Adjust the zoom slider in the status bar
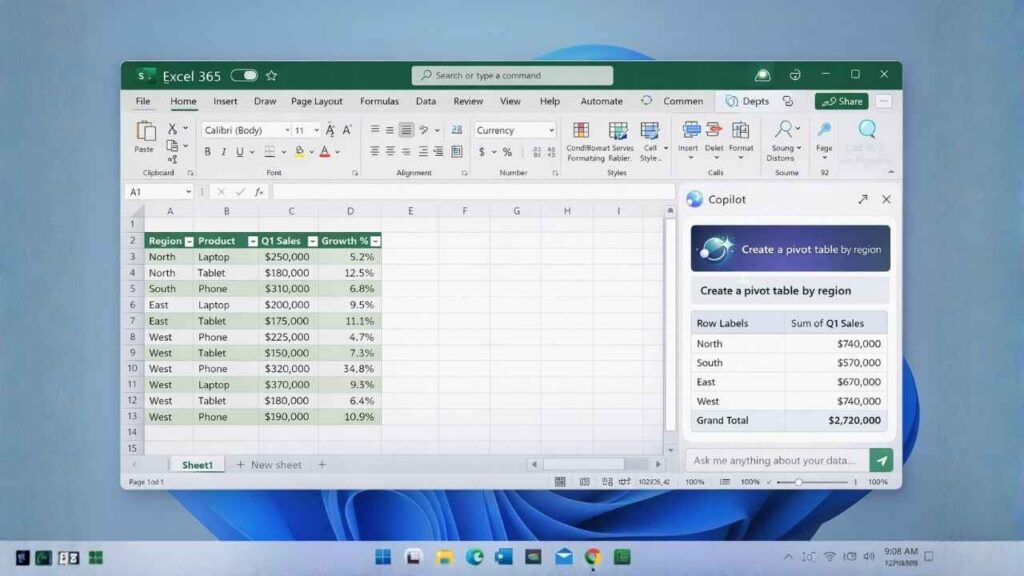 [x=800, y=481]
